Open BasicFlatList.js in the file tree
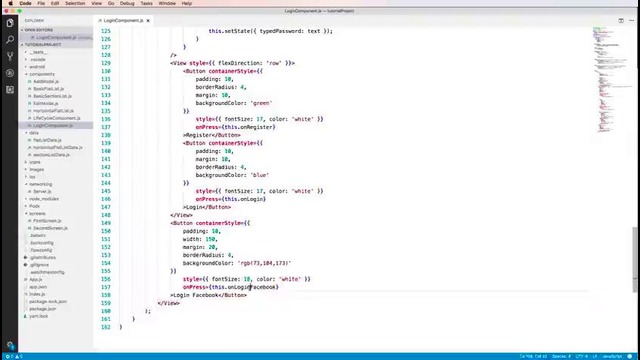This screenshot has height=360, width=640. point(48,89)
